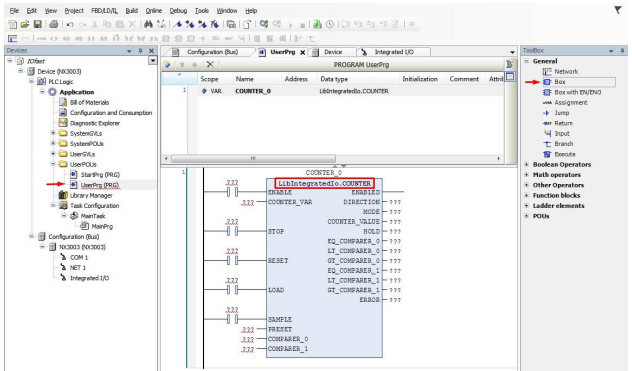
Task: Open the Build menu
Action: (x=131, y=10)
